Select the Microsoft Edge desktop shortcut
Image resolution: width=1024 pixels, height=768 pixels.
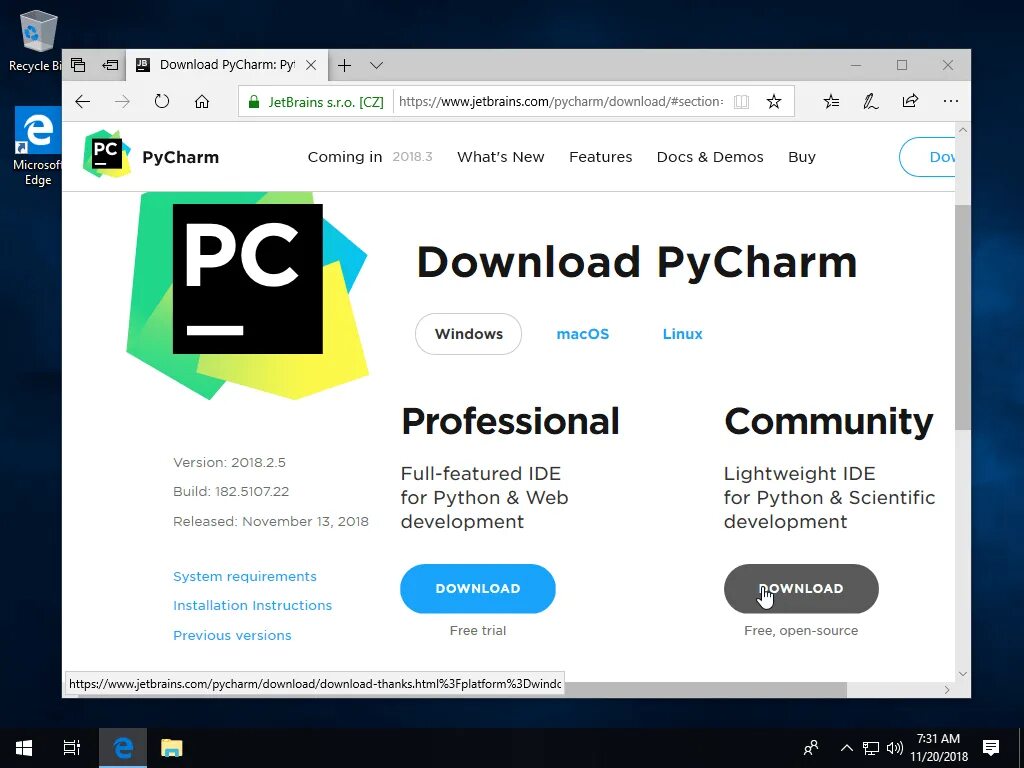tap(37, 147)
